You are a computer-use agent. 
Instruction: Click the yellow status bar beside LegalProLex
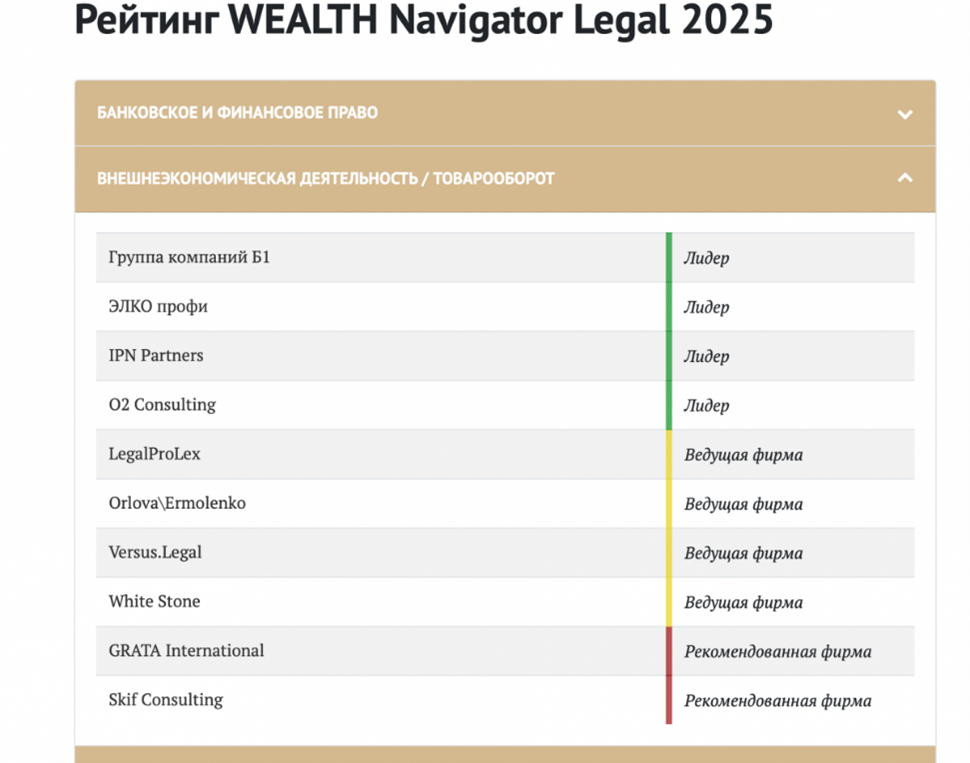point(669,454)
